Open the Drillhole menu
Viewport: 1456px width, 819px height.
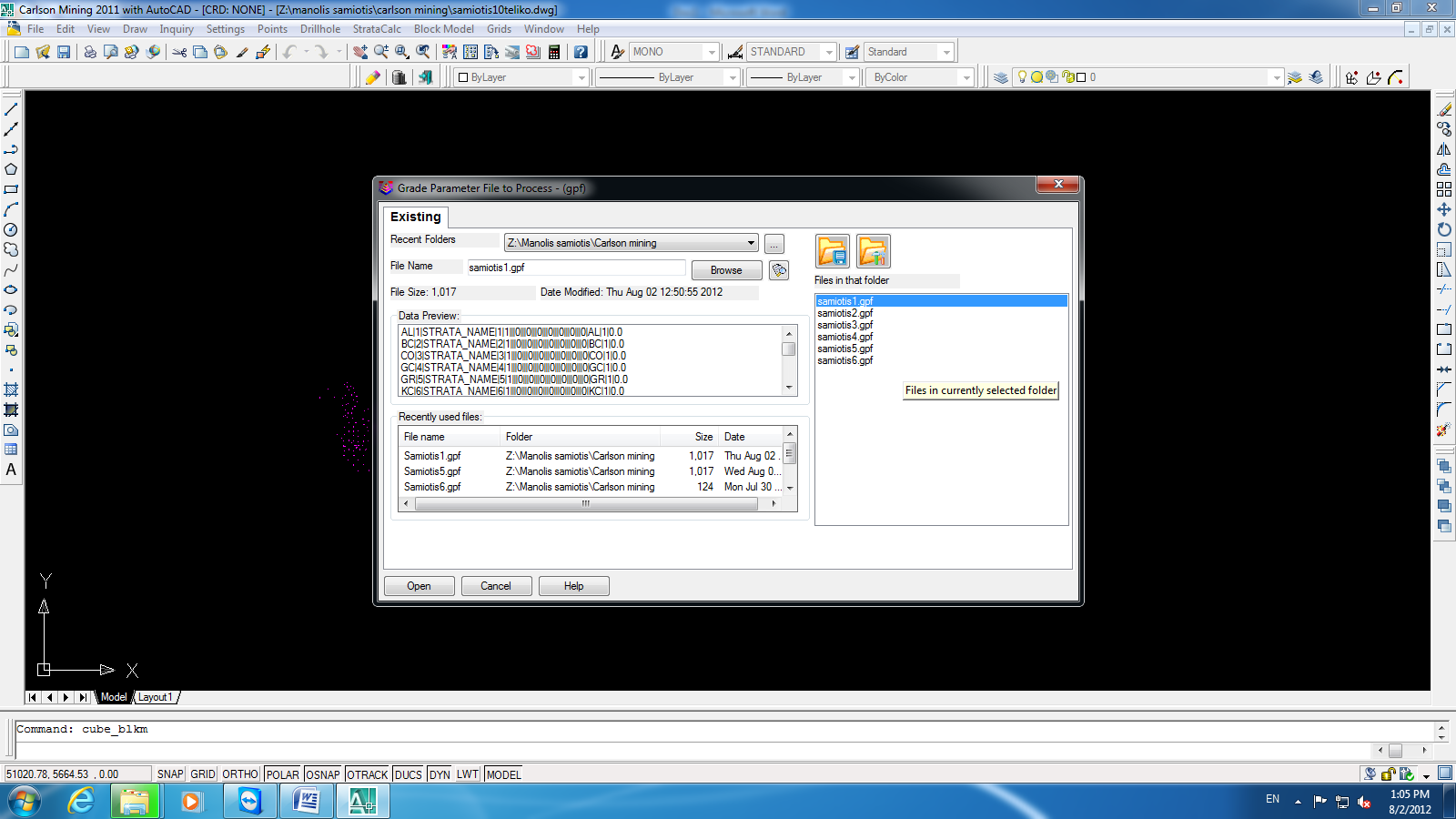(320, 29)
